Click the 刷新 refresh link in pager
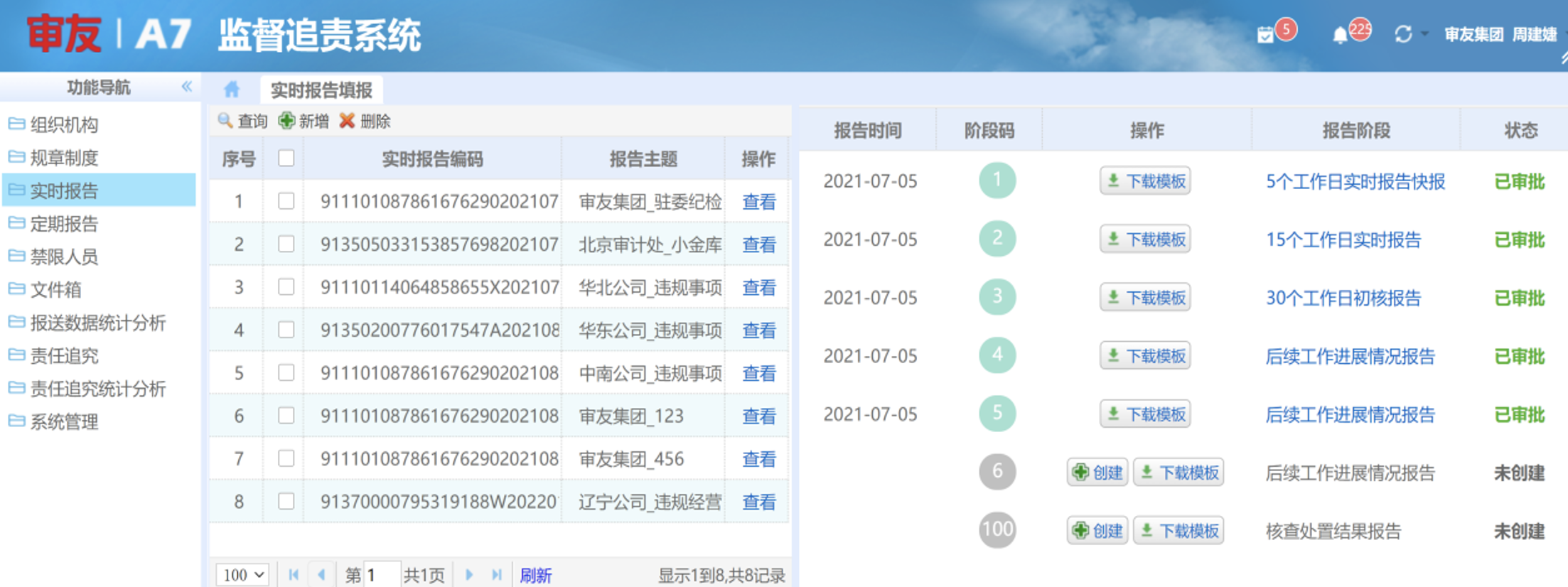 [536, 575]
